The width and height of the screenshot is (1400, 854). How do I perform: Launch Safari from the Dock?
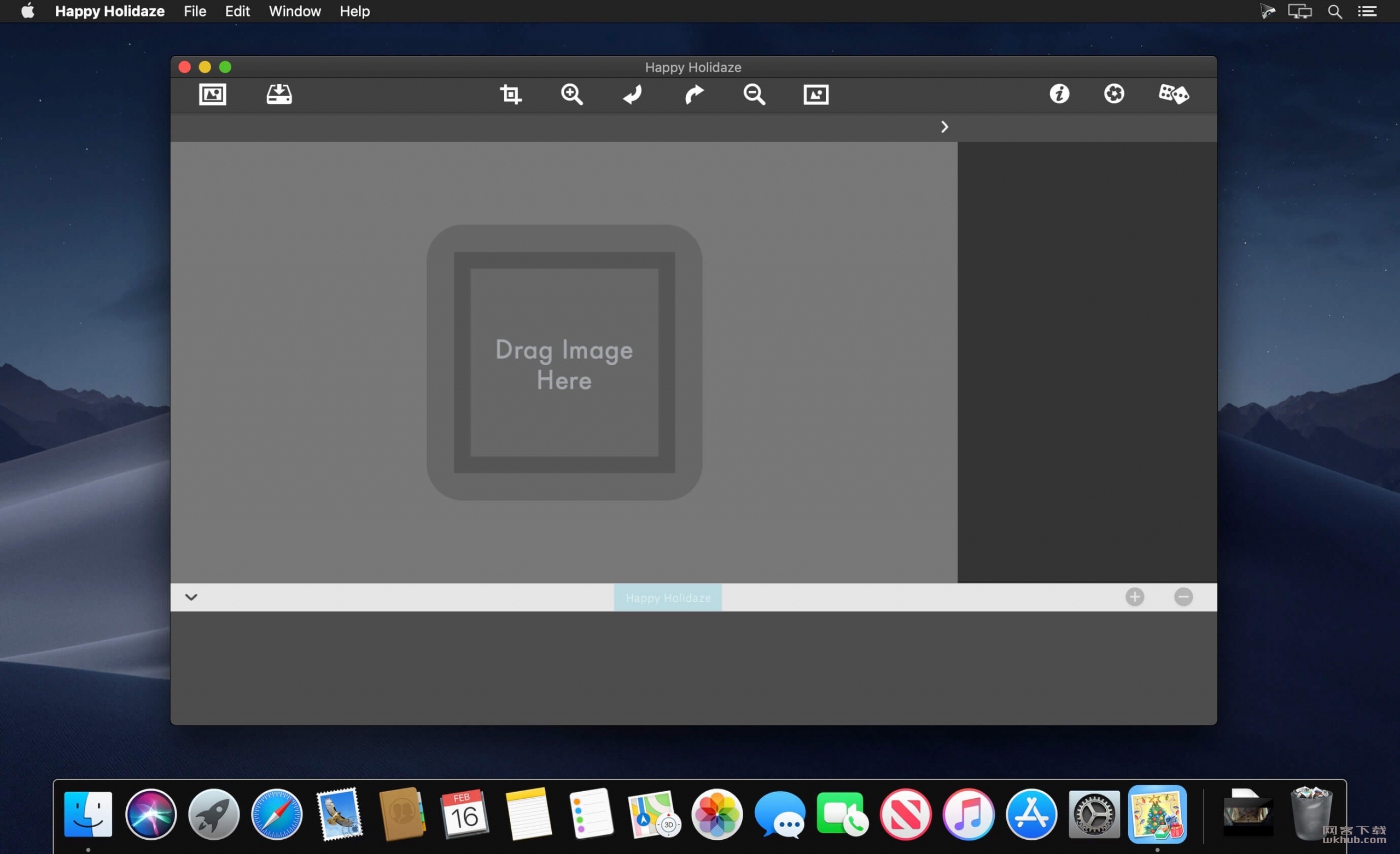click(277, 814)
